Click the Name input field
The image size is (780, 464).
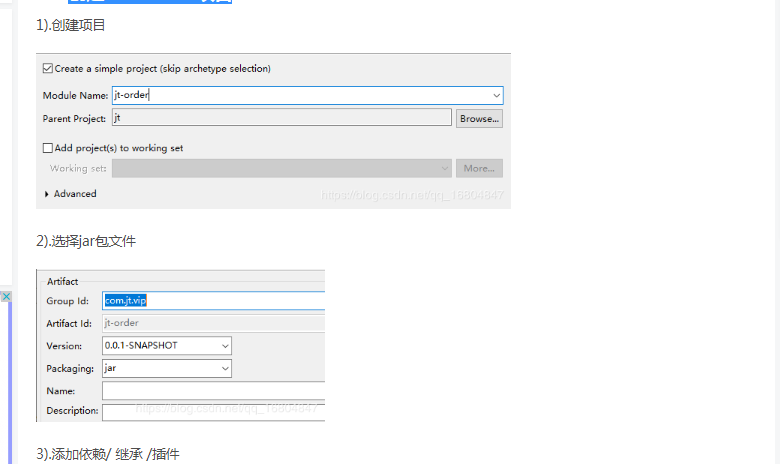213,390
